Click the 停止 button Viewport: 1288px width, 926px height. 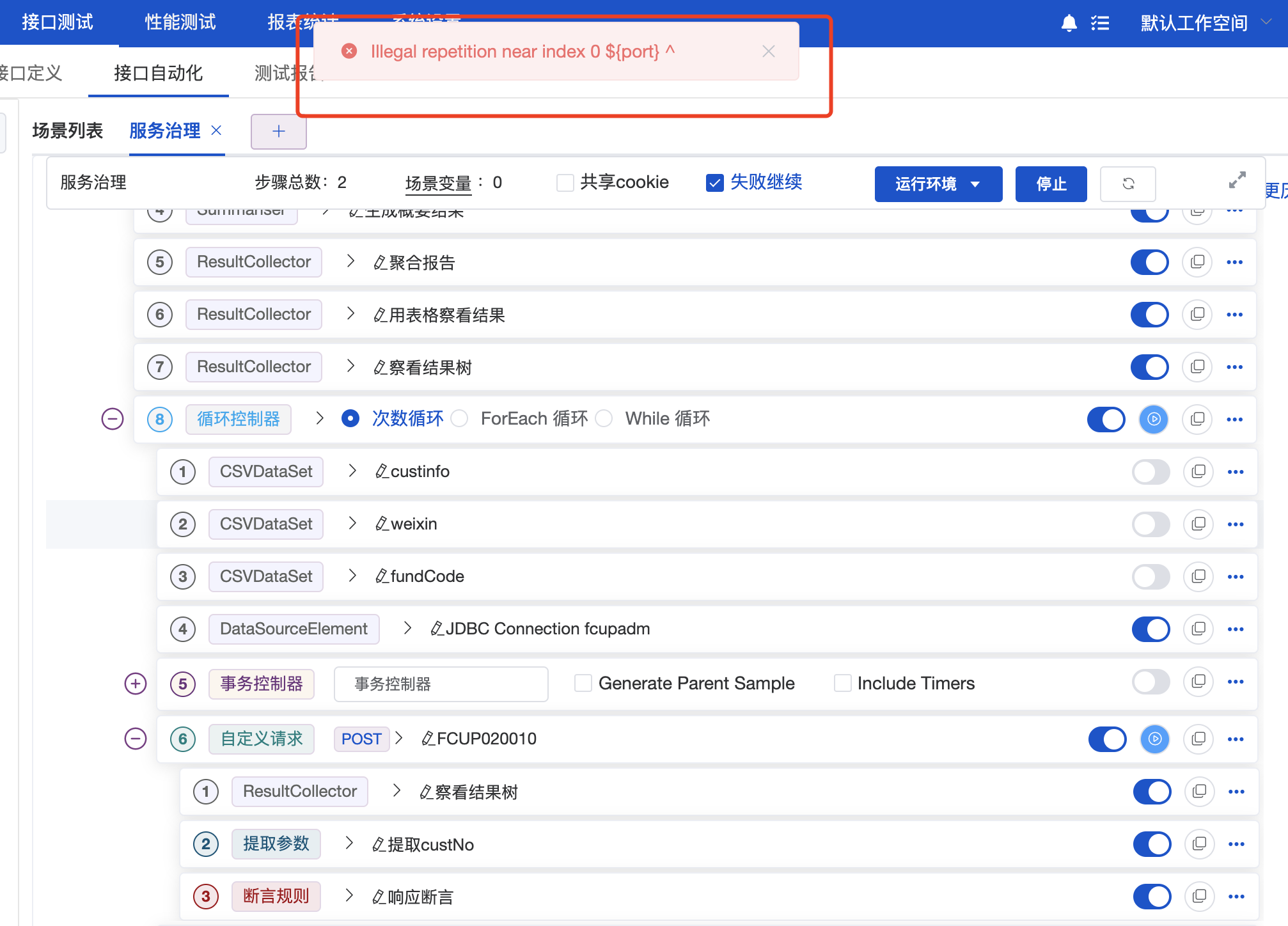coord(1050,184)
